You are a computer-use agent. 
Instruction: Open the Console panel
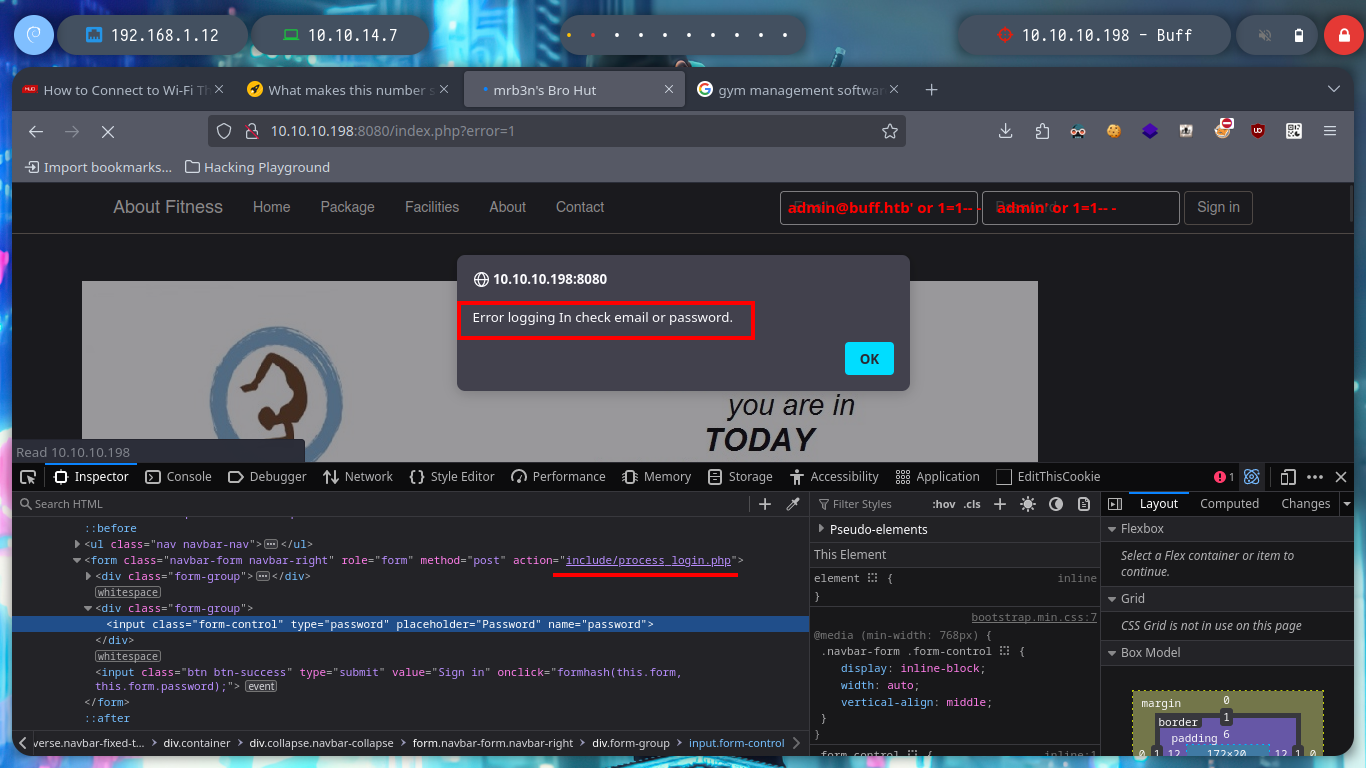pos(178,477)
